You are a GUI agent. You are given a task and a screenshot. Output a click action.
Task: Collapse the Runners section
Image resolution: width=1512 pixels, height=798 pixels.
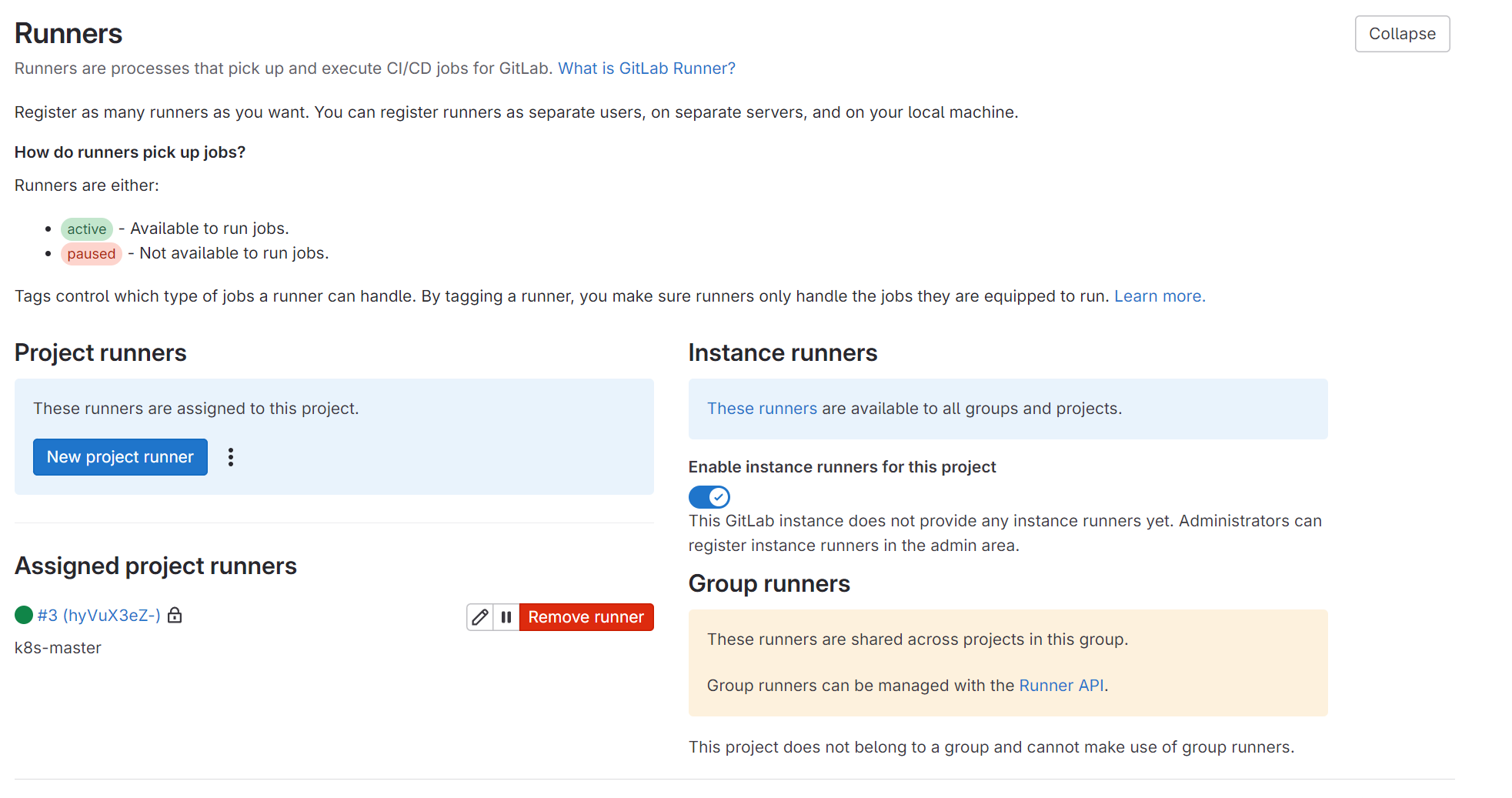tap(1402, 34)
